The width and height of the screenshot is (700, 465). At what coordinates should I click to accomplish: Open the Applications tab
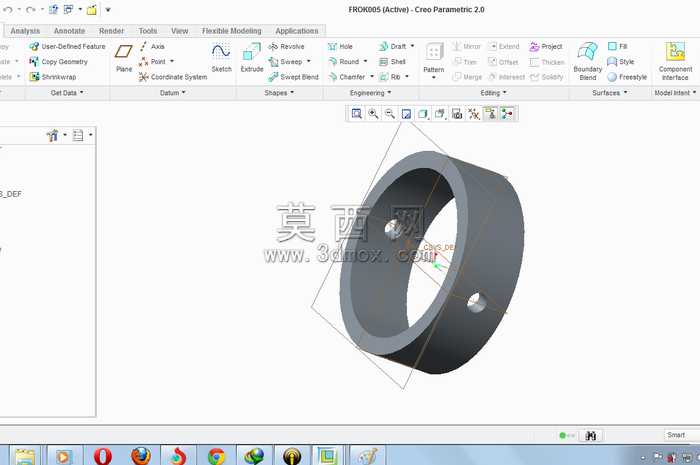coord(296,31)
